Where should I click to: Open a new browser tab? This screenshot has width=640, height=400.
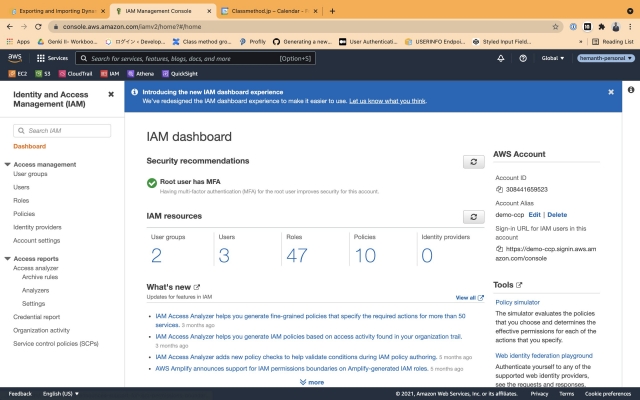(332, 11)
